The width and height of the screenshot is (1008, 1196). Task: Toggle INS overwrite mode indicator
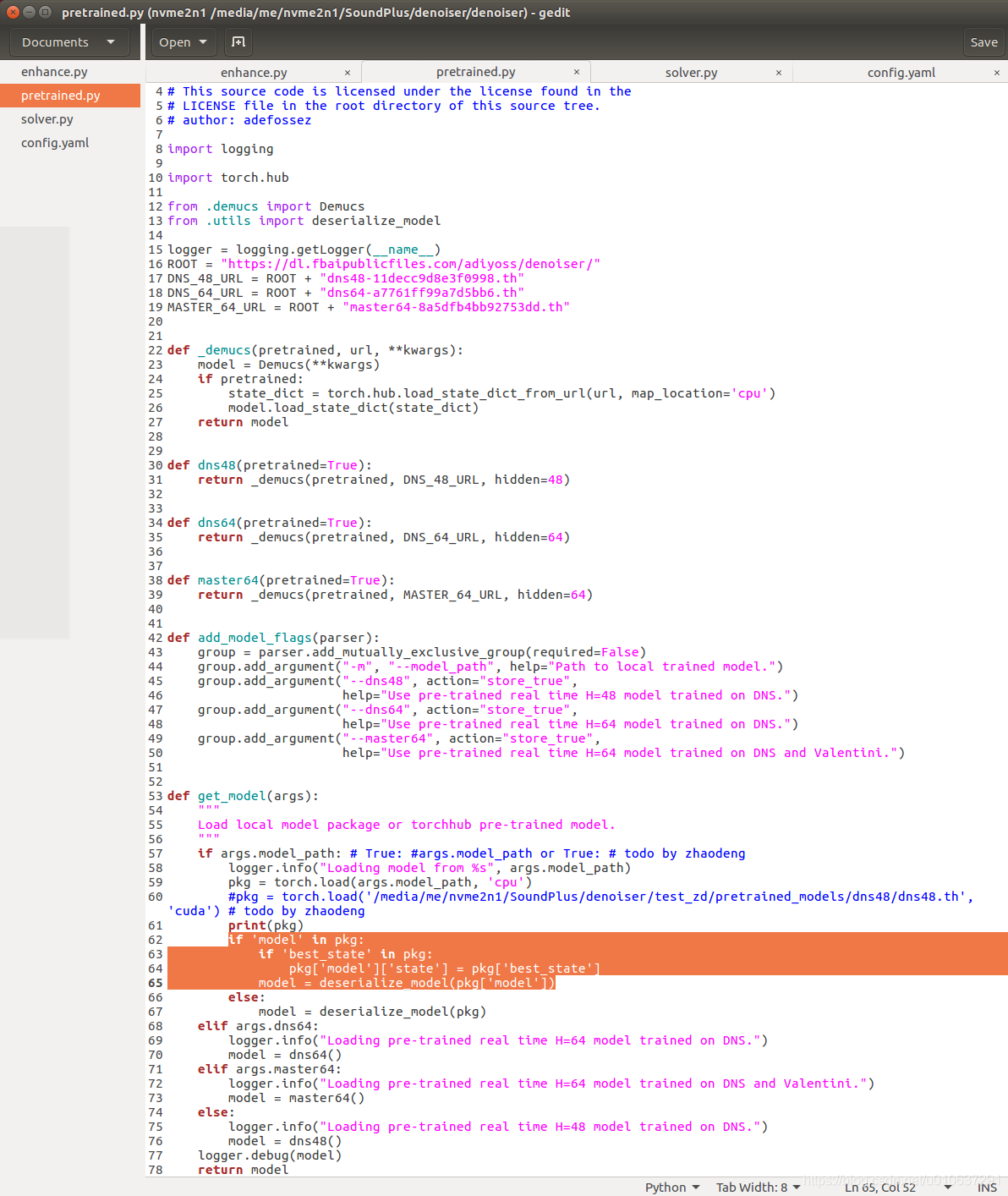(987, 1187)
